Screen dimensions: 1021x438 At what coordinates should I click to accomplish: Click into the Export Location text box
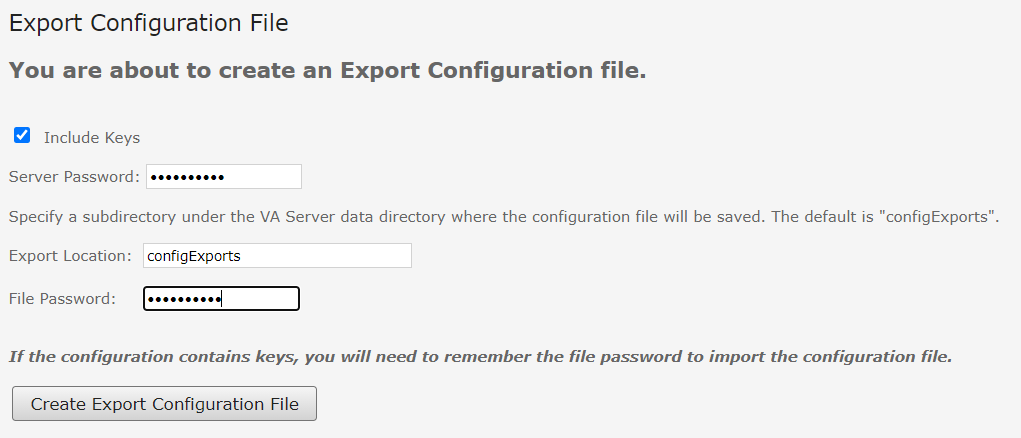pyautogui.click(x=277, y=256)
